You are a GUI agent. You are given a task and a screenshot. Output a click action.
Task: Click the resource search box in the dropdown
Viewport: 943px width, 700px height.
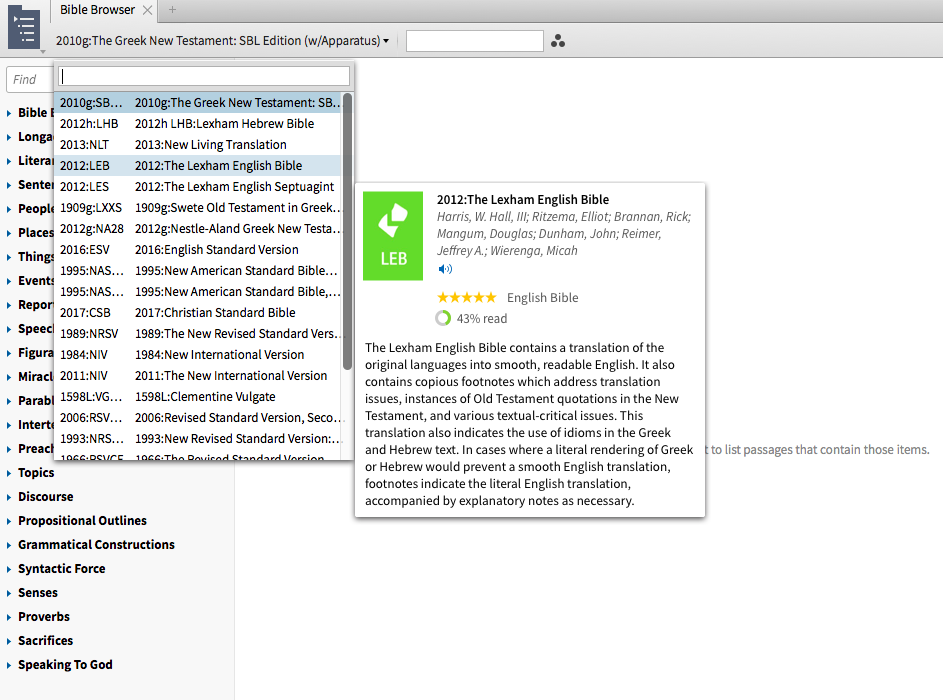204,76
